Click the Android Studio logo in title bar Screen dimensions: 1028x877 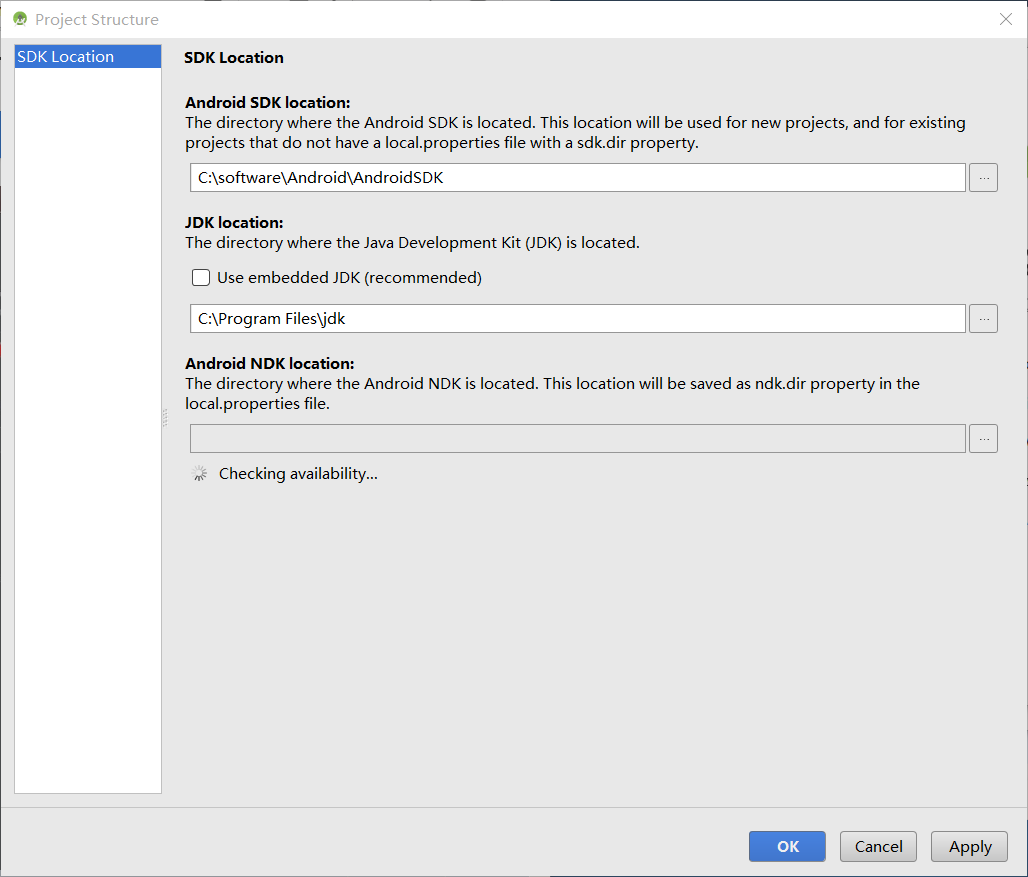pos(20,19)
